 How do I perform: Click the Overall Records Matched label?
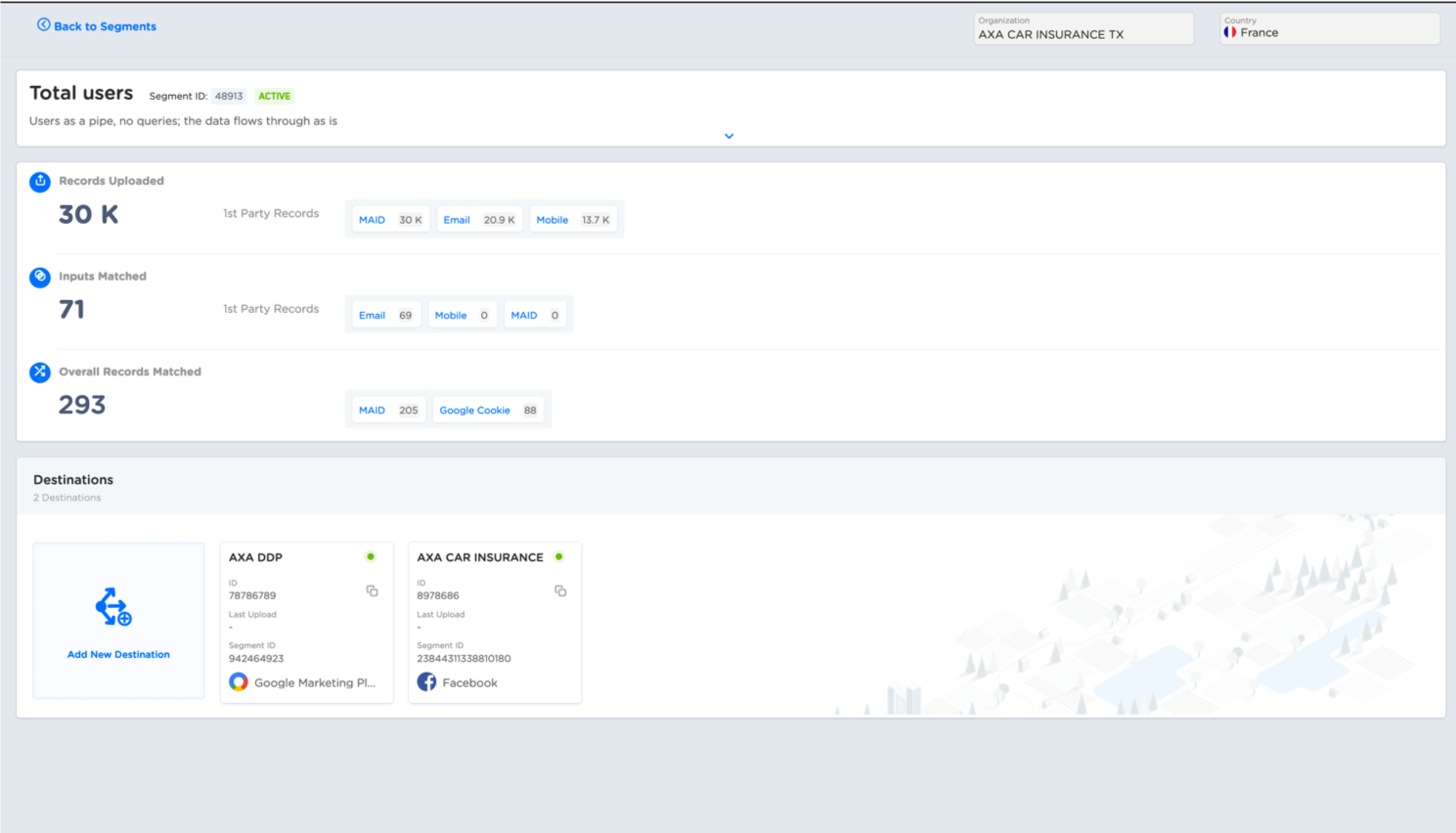coord(130,372)
